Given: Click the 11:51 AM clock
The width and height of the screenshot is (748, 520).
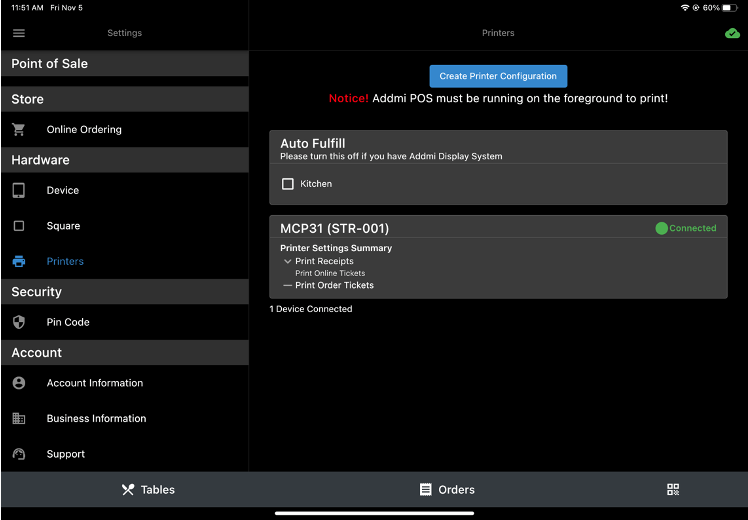Looking at the screenshot, I should click(x=27, y=8).
